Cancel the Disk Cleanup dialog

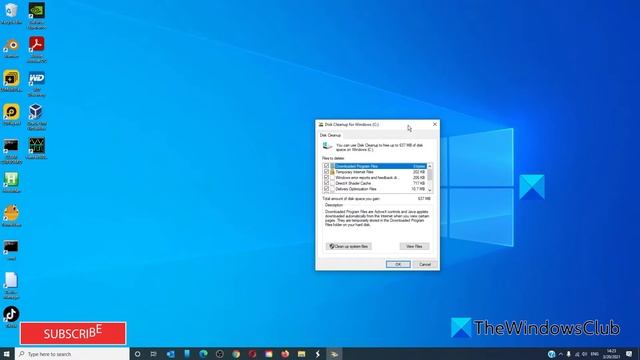425,264
